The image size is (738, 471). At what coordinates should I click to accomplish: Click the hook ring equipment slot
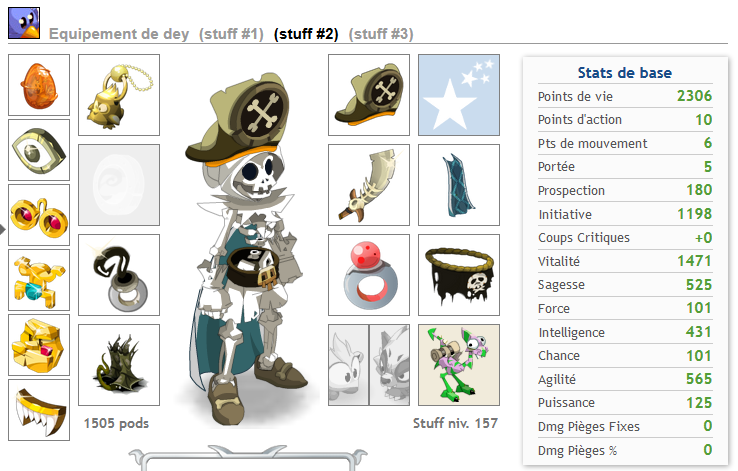[x=119, y=275]
